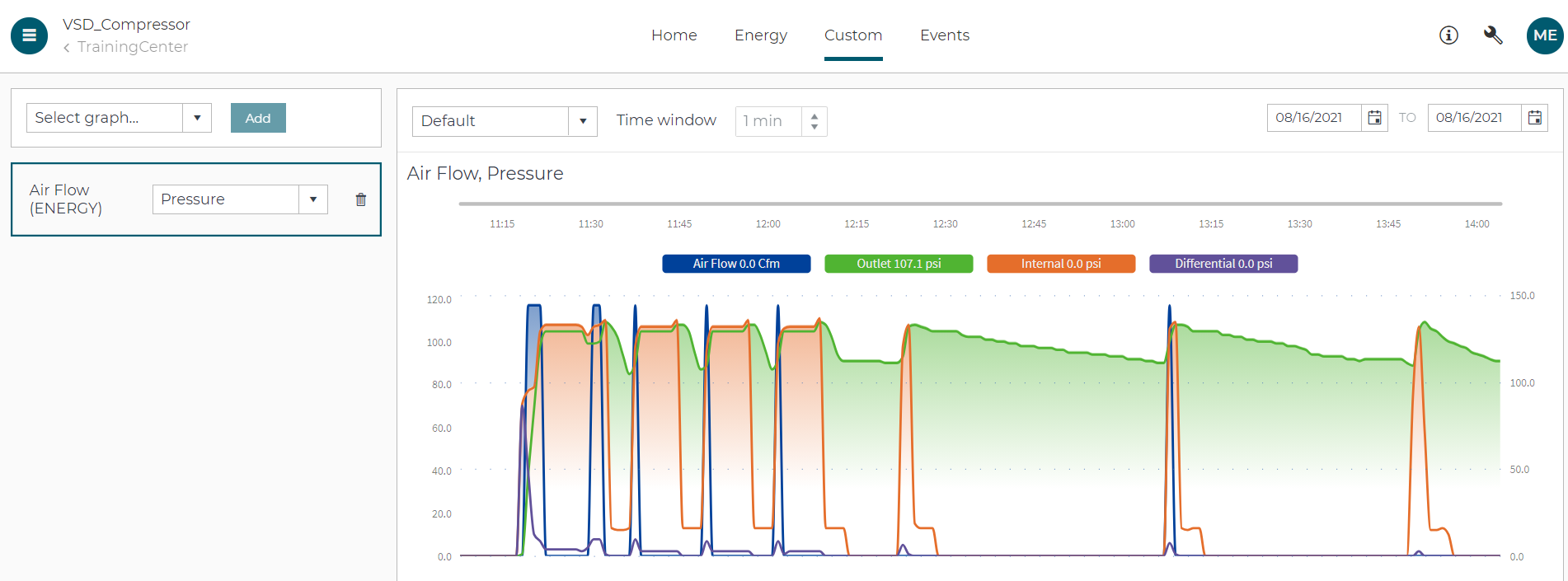
Task: Delete the Air Flow graph with trash icon
Action: pyautogui.click(x=360, y=199)
